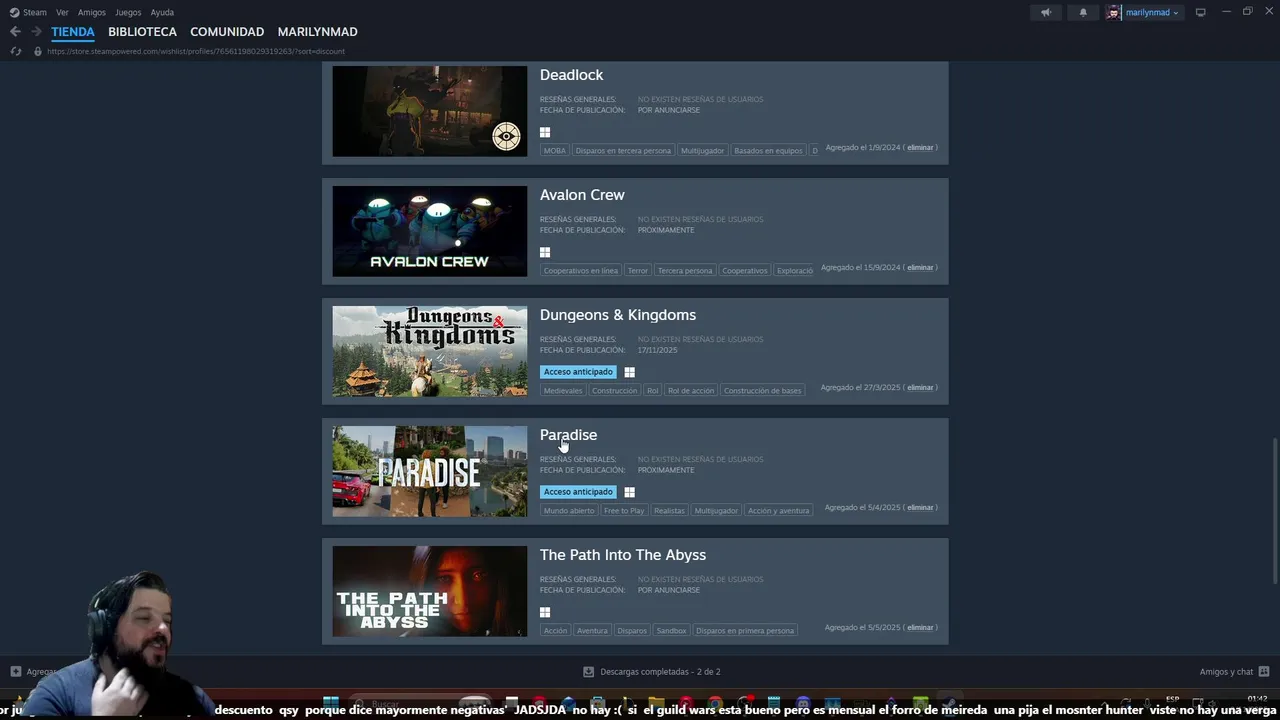Select the Tercera persona tag
Viewport: 1280px width, 720px height.
[685, 271]
